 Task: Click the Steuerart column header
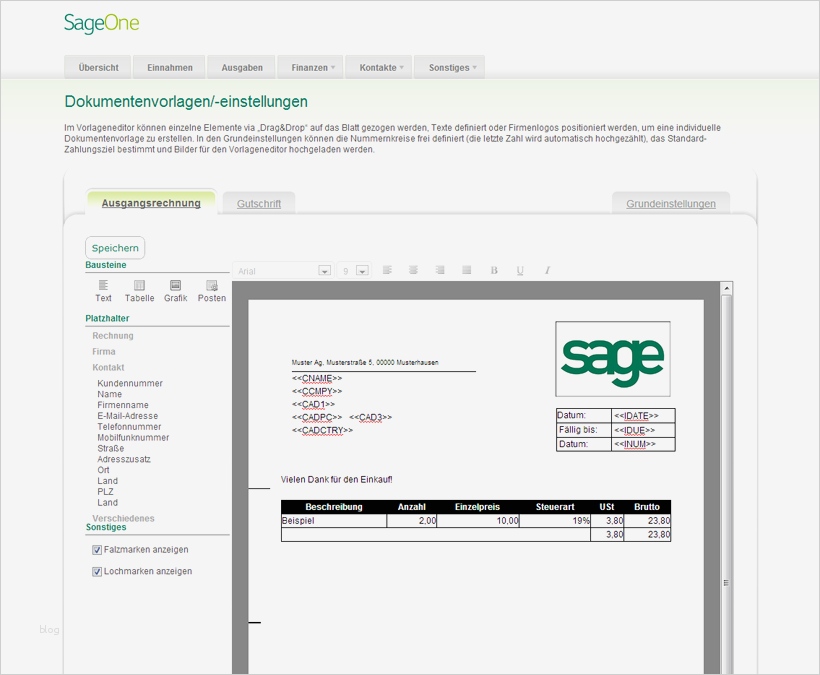(555, 507)
